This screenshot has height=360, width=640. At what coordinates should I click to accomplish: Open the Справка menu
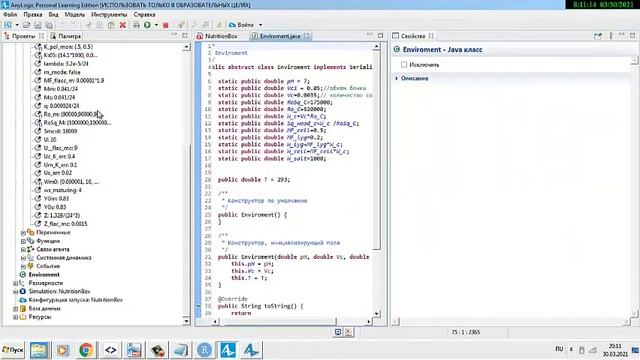[144, 14]
